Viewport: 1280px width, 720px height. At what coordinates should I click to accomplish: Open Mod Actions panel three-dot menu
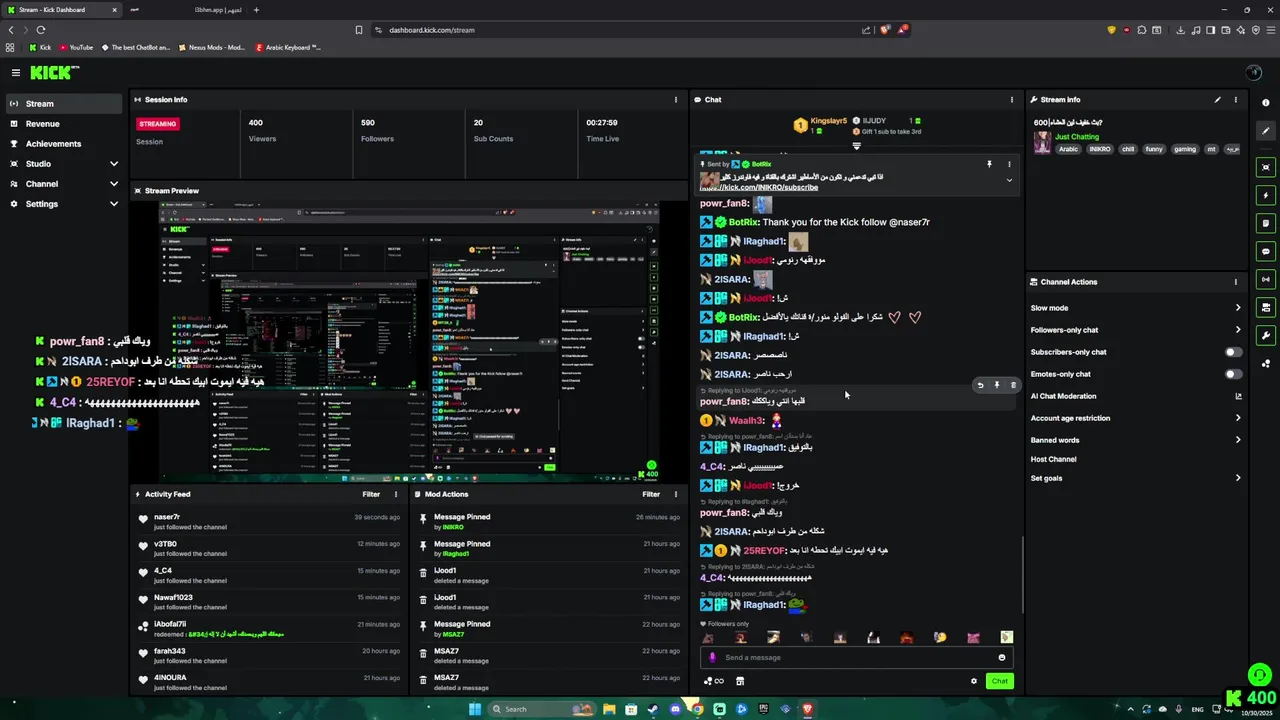coord(676,494)
